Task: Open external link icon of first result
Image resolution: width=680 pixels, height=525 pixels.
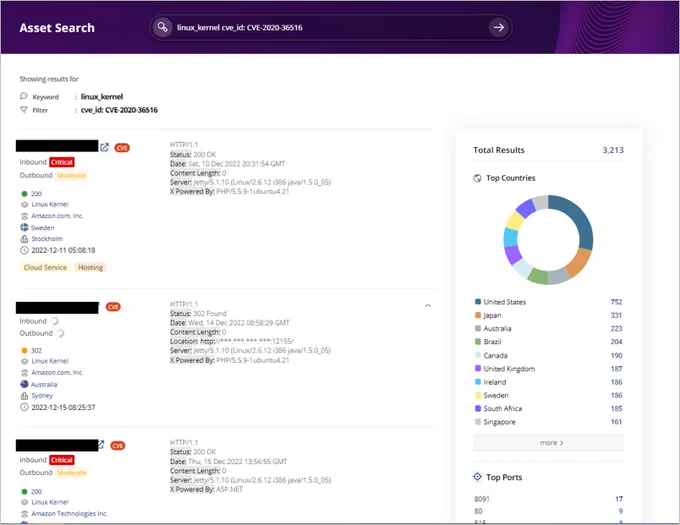Action: click(x=105, y=147)
